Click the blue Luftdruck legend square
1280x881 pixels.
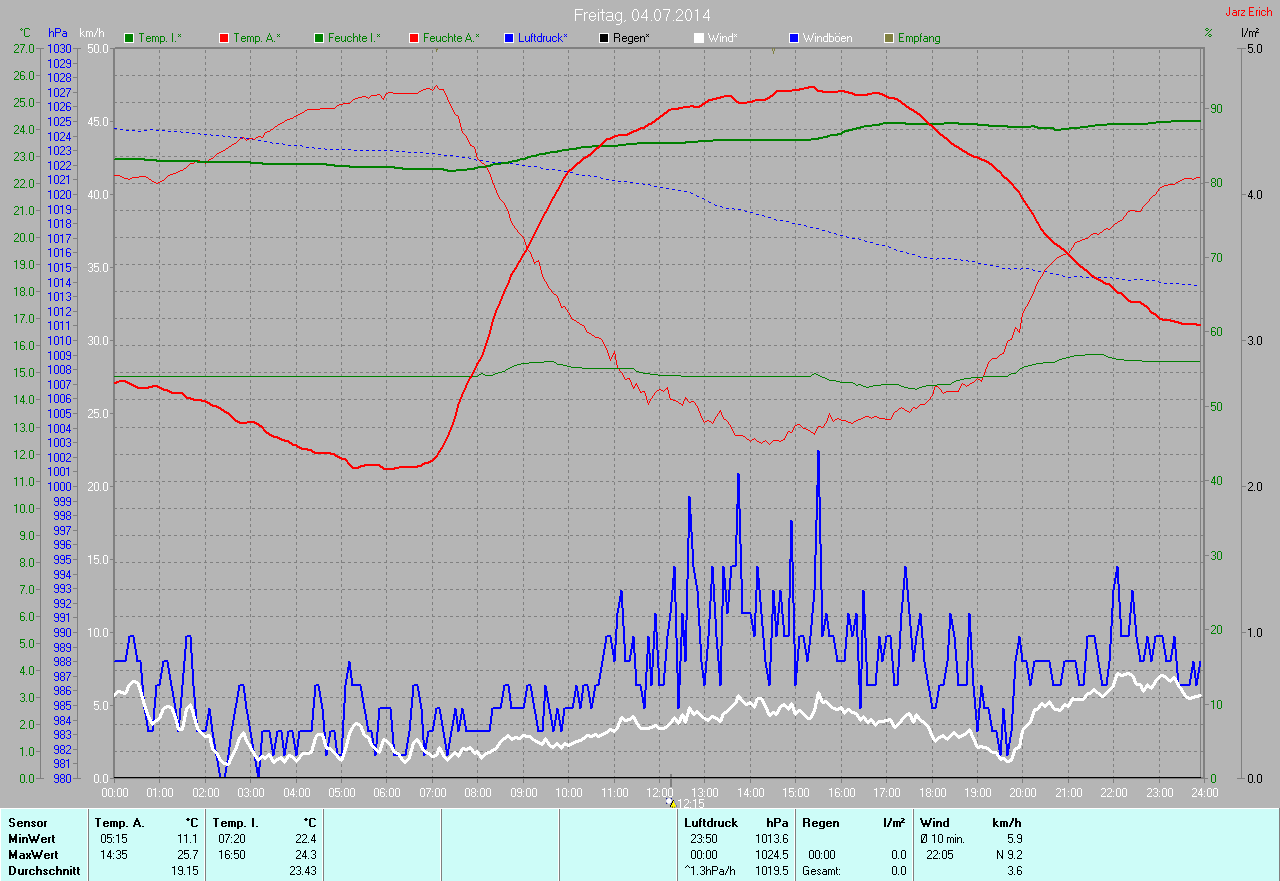click(509, 38)
